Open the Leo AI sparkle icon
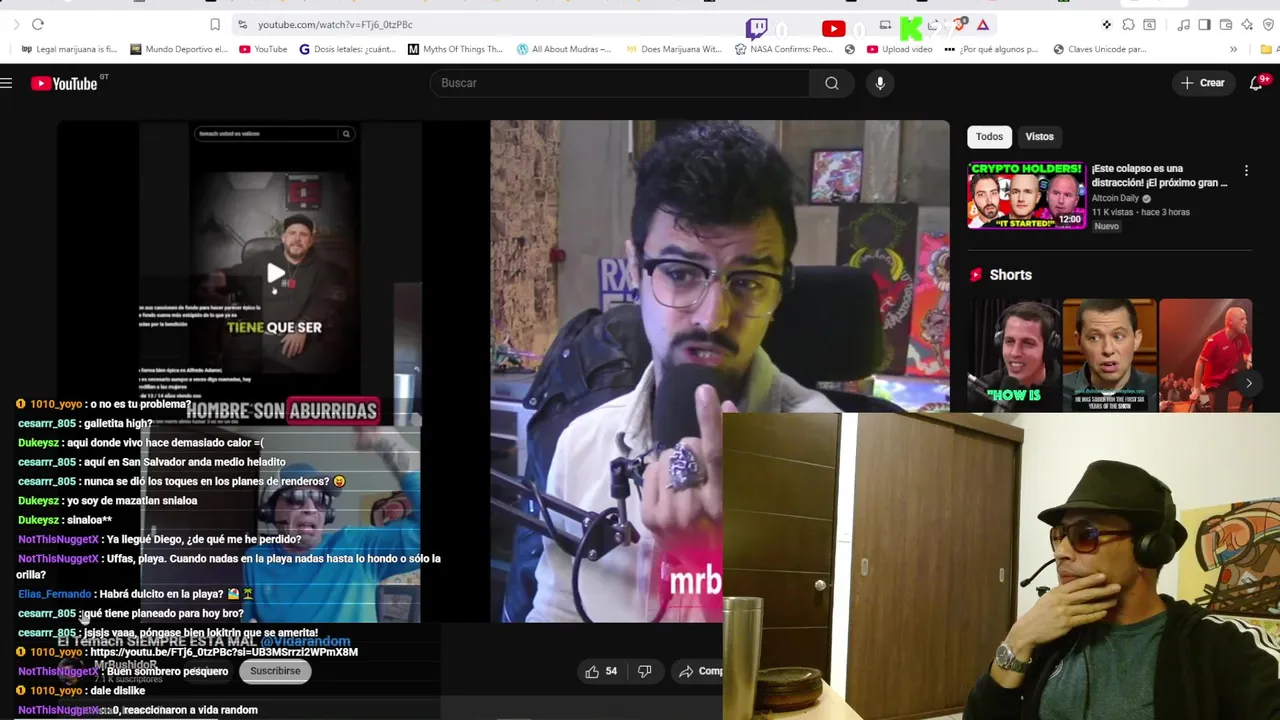The width and height of the screenshot is (1280, 720). 1247,25
